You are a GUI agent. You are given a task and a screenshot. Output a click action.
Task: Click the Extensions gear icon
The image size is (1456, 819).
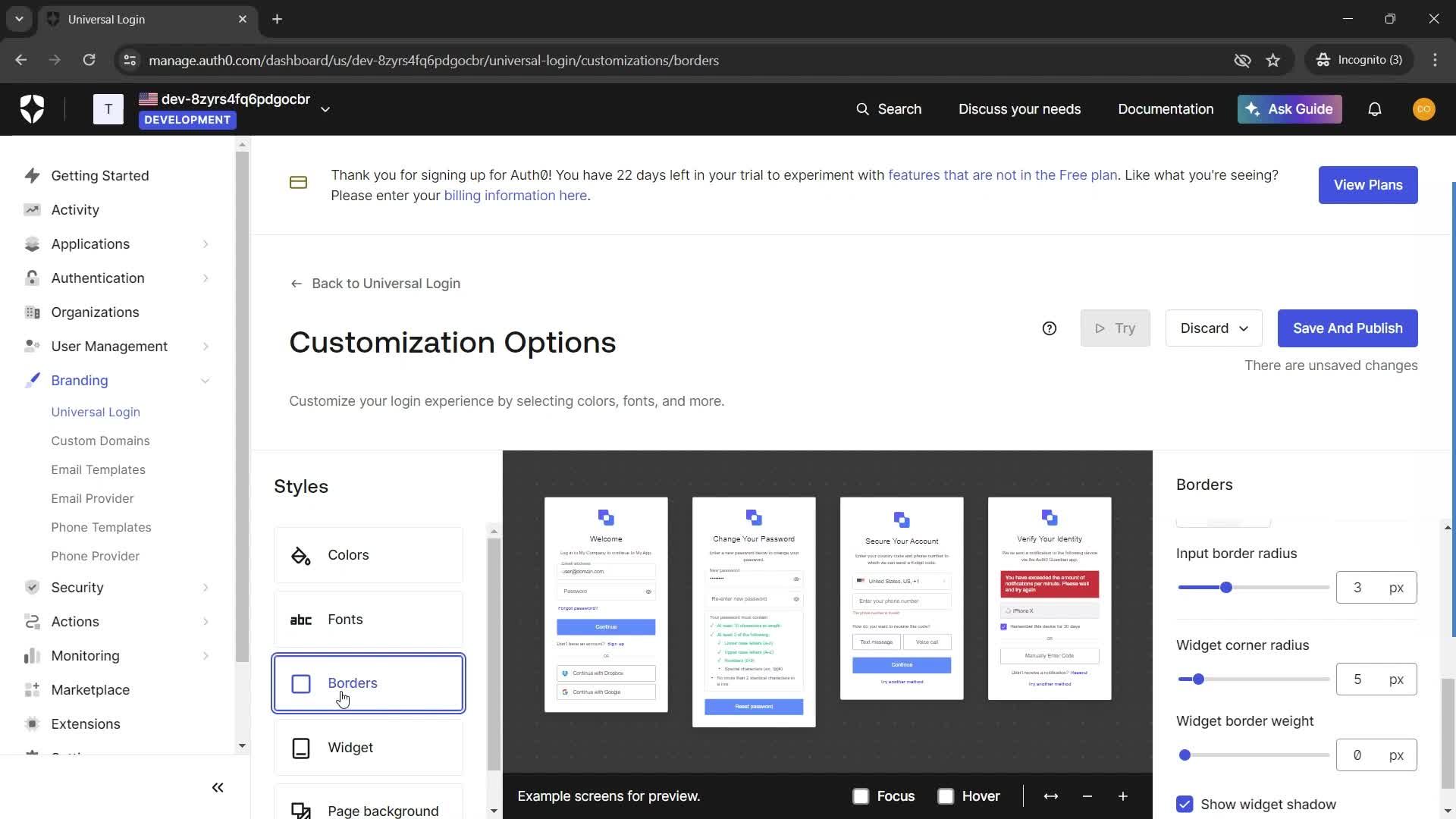(x=32, y=724)
